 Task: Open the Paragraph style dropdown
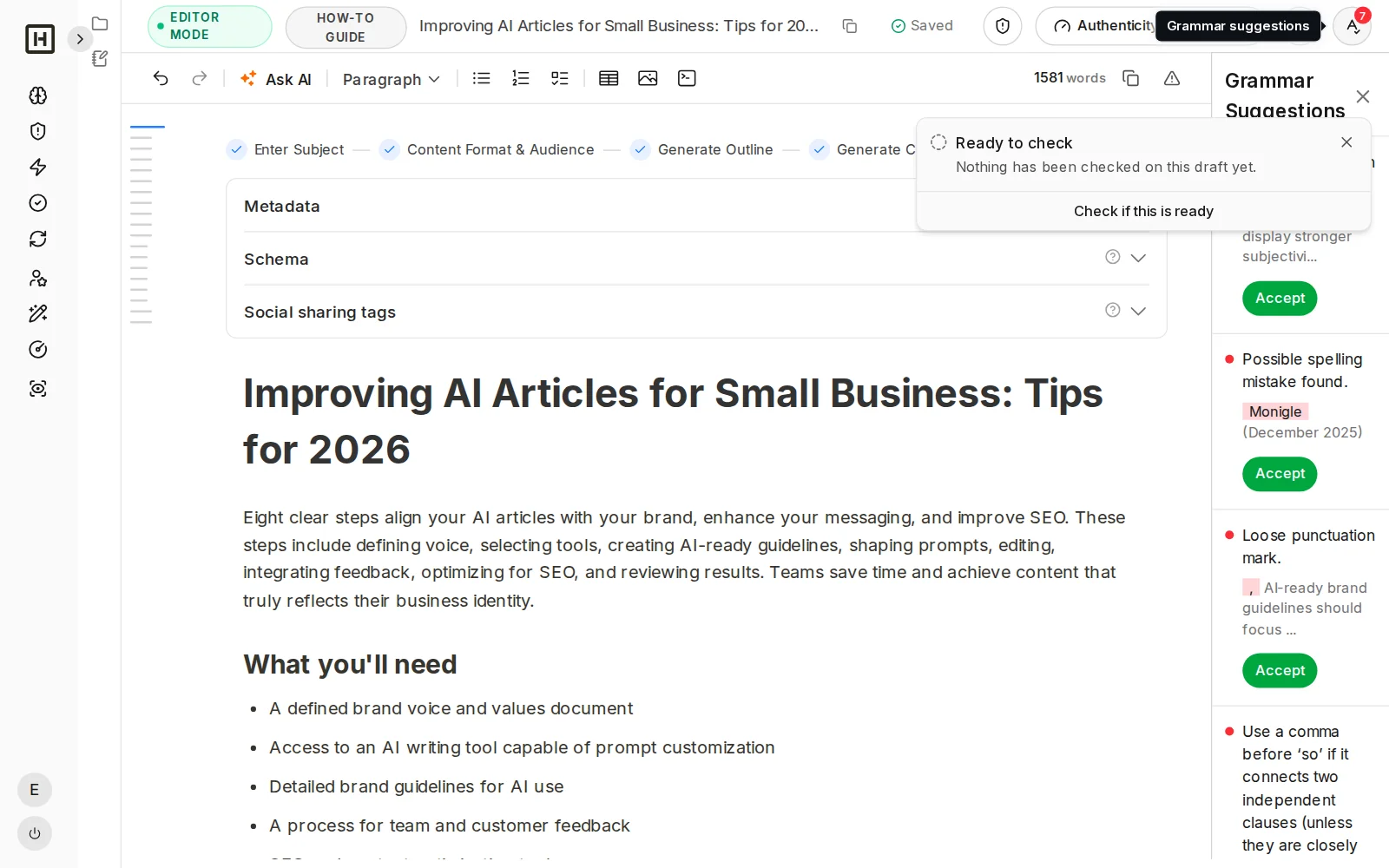pyautogui.click(x=392, y=79)
